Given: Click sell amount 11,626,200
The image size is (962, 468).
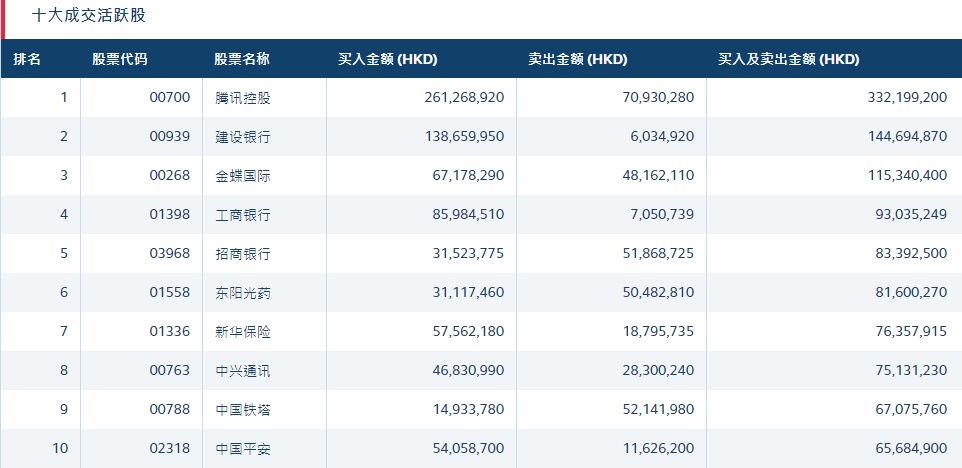Looking at the screenshot, I should click(x=658, y=448).
